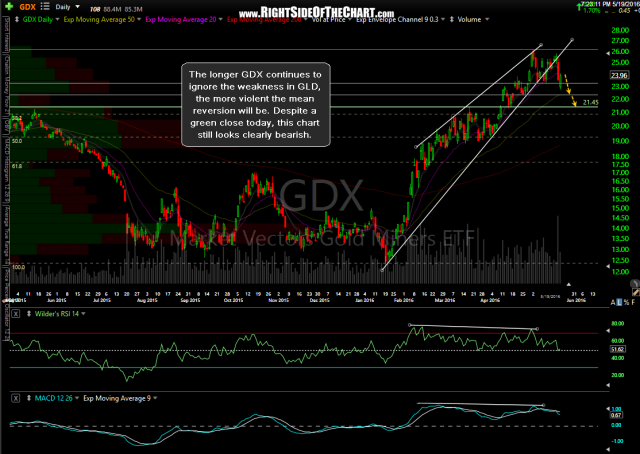Click RSI divergence line right endpoint handle
Viewport: 640px width, 454px height.
[x=537, y=329]
